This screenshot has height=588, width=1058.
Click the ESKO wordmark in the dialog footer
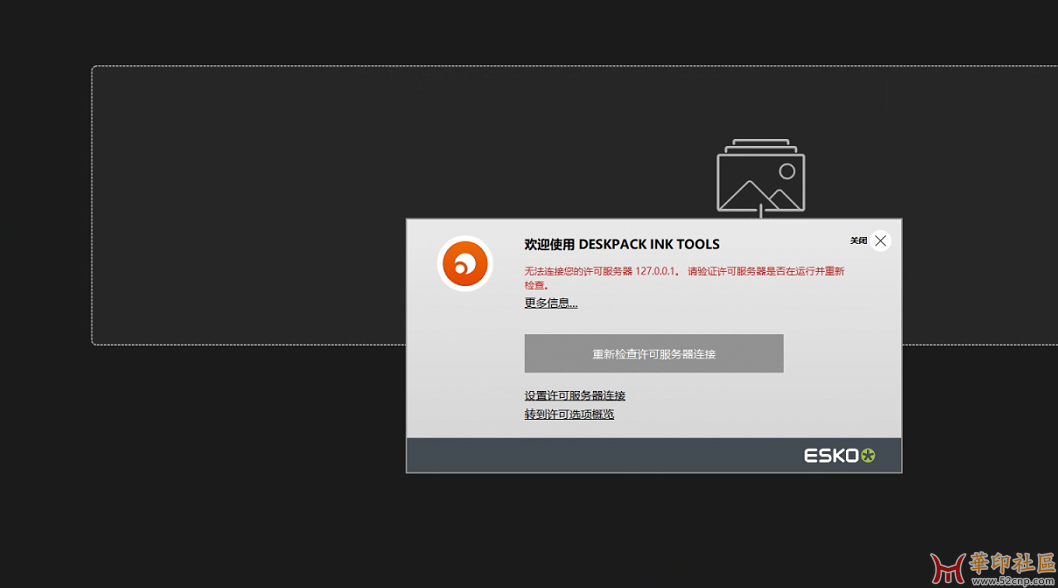coord(831,456)
